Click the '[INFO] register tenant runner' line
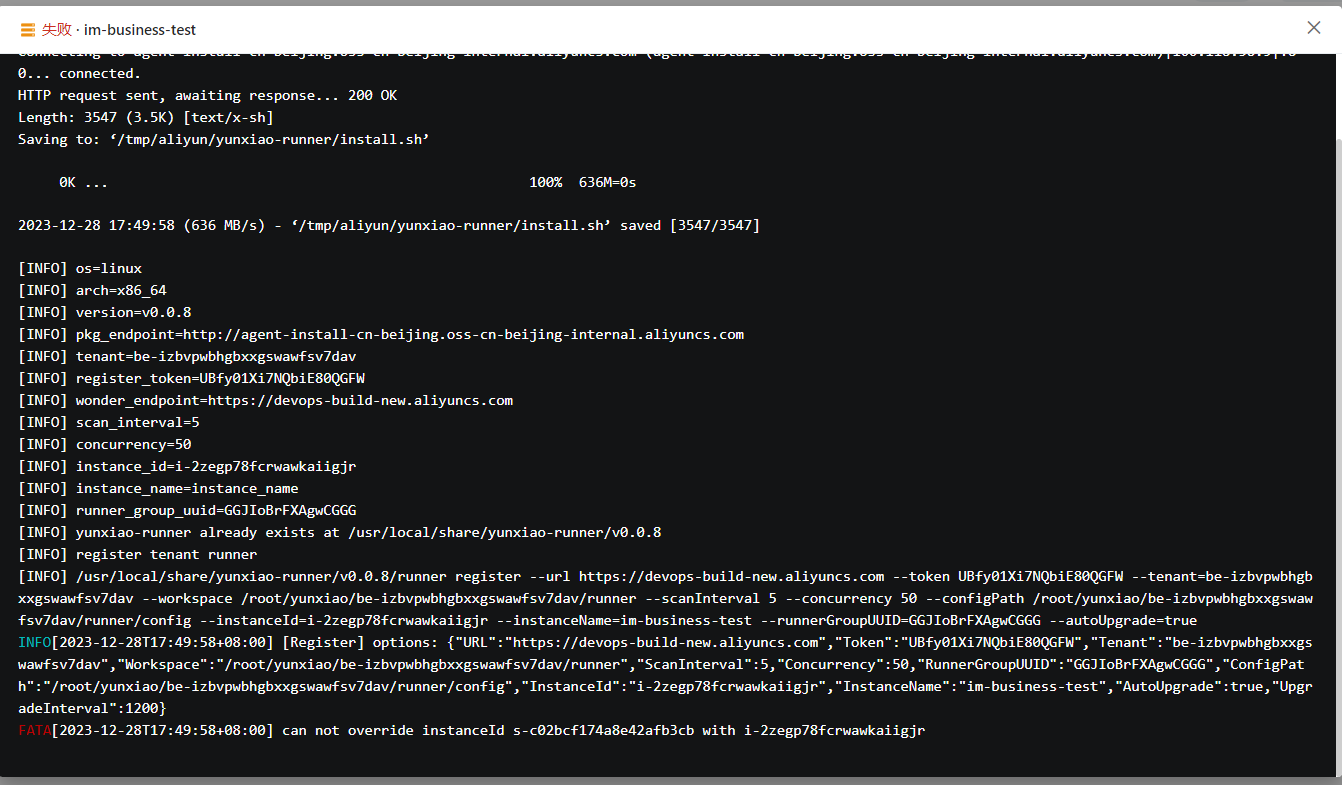 (x=138, y=555)
